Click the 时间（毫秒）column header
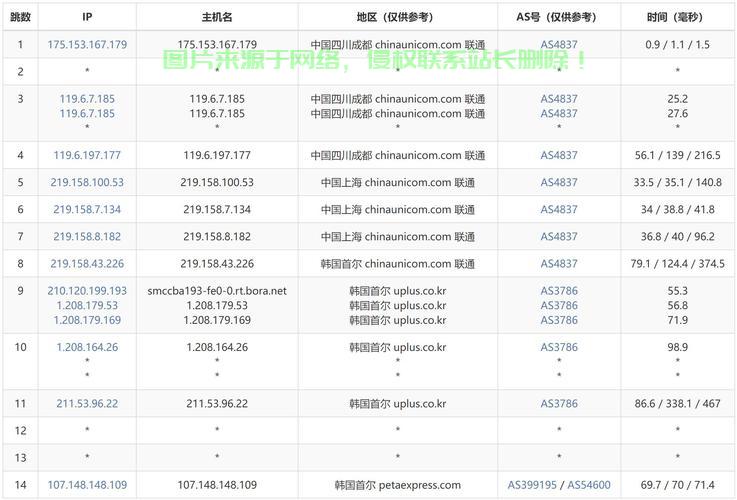 pos(677,17)
